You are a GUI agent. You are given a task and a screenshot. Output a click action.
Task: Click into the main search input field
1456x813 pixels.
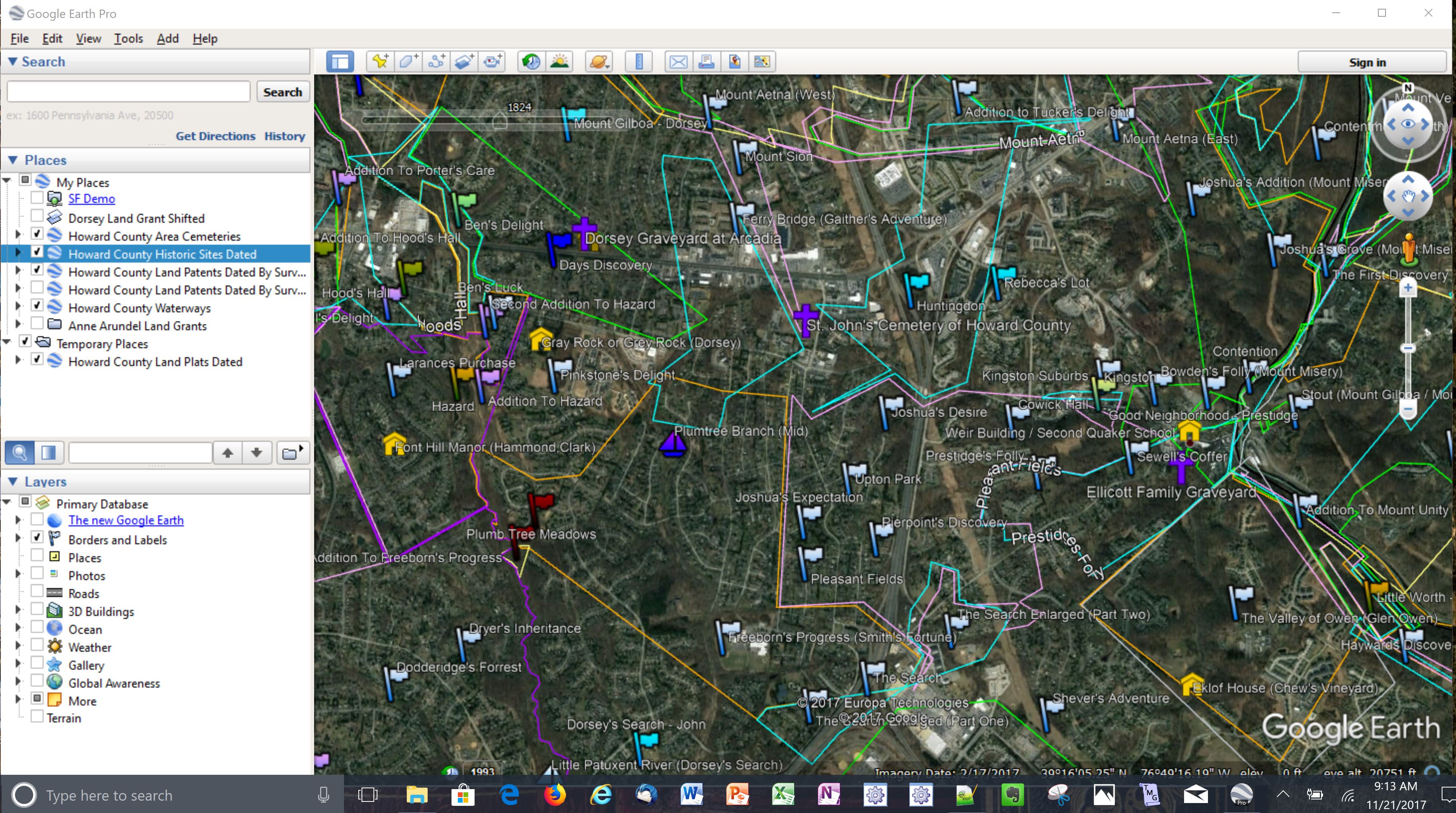point(128,92)
